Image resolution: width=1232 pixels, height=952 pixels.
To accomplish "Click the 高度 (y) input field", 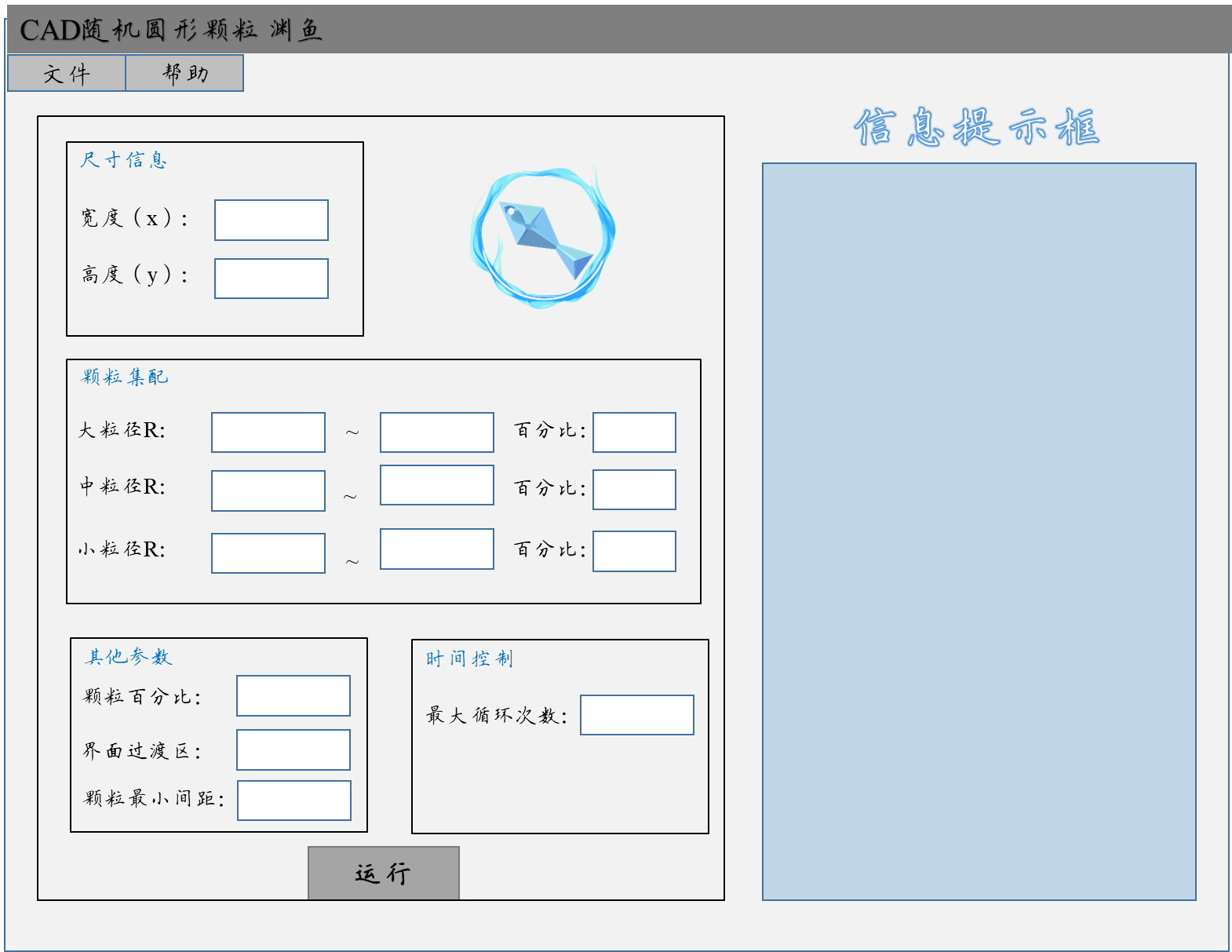I will click(272, 279).
